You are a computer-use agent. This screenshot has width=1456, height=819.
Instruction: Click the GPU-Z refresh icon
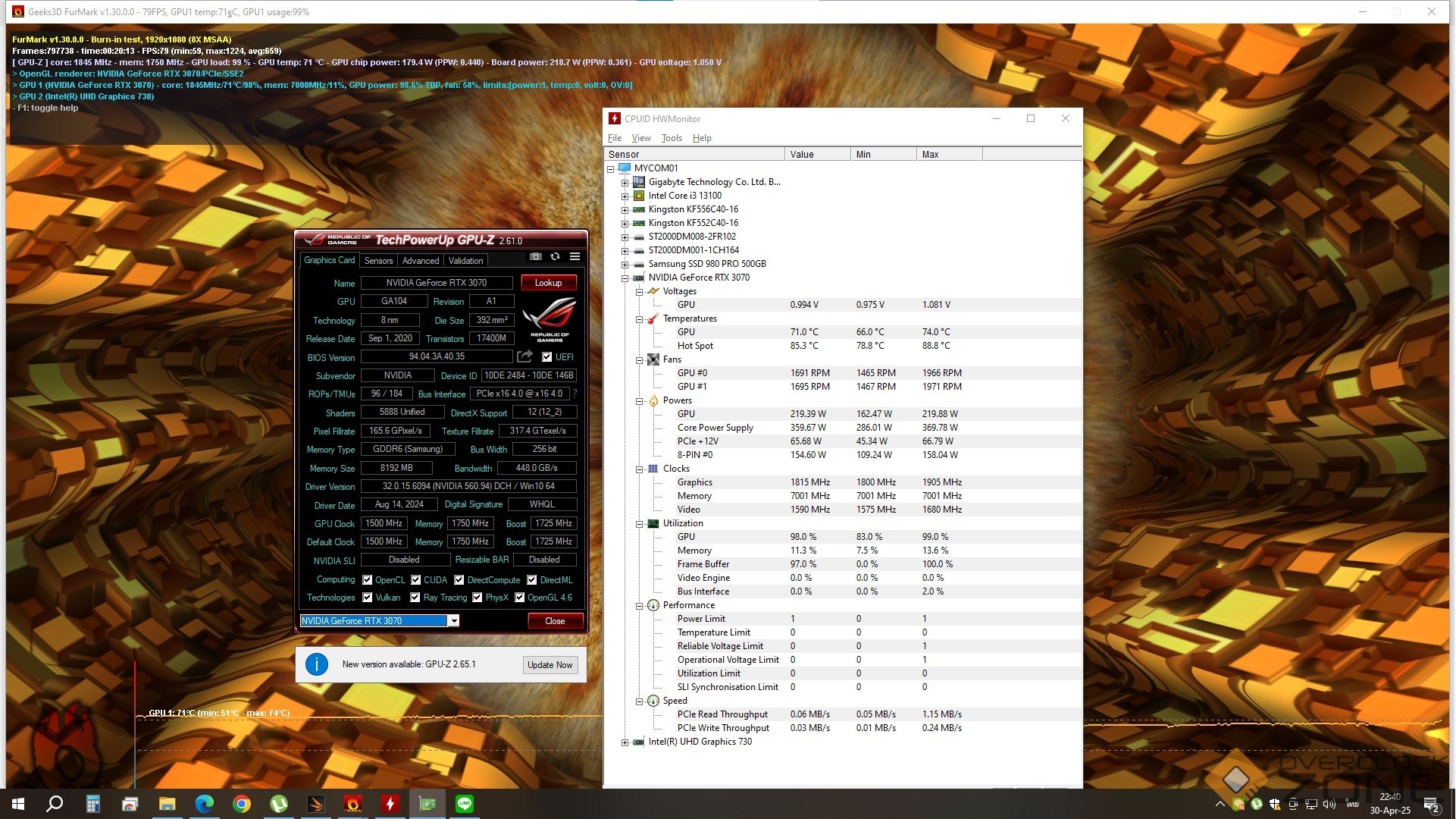tap(556, 257)
